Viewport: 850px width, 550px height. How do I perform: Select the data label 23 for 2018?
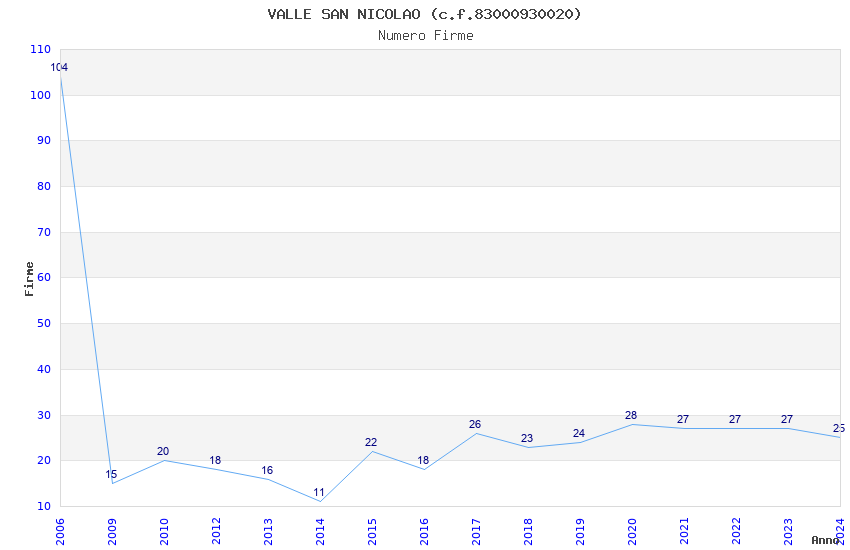tap(527, 438)
